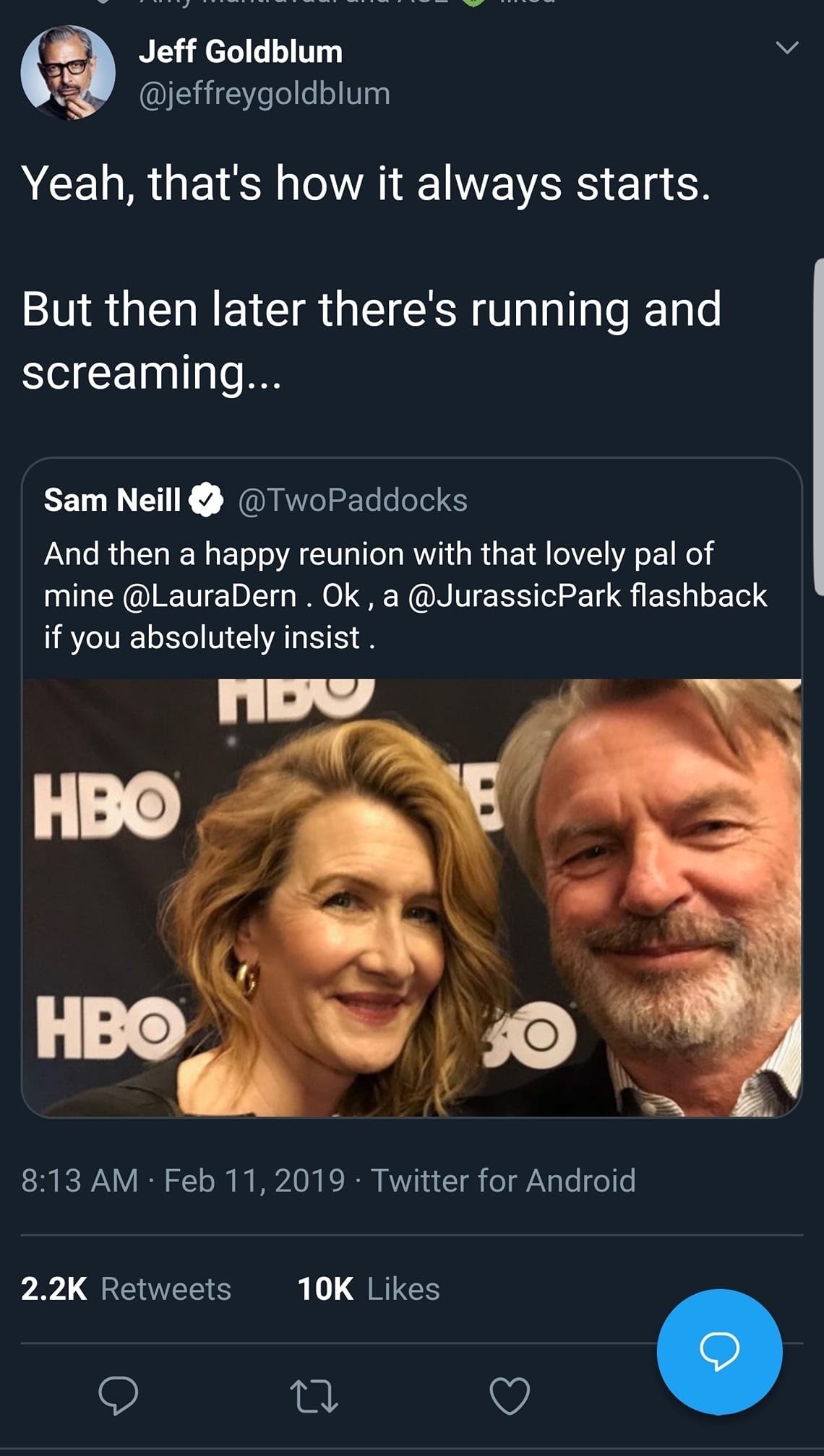Screen dimensions: 824x1456
Task: Open the Feb 11, 2019 timestamp
Action: (254, 1181)
